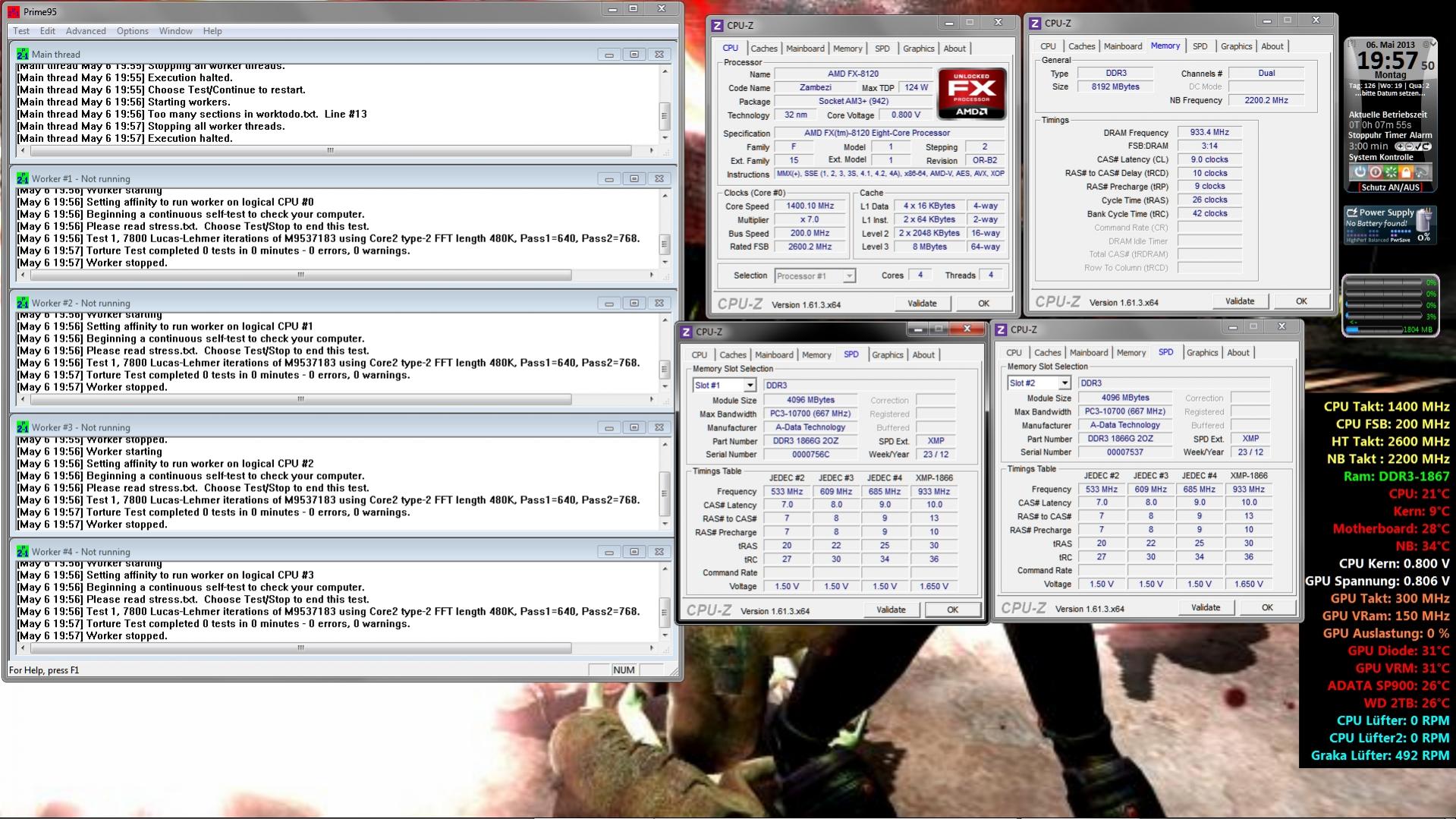Open the About tab in the CPU-Z Slot #2 window
Viewport: 1456px width, 819px height.
1238,352
